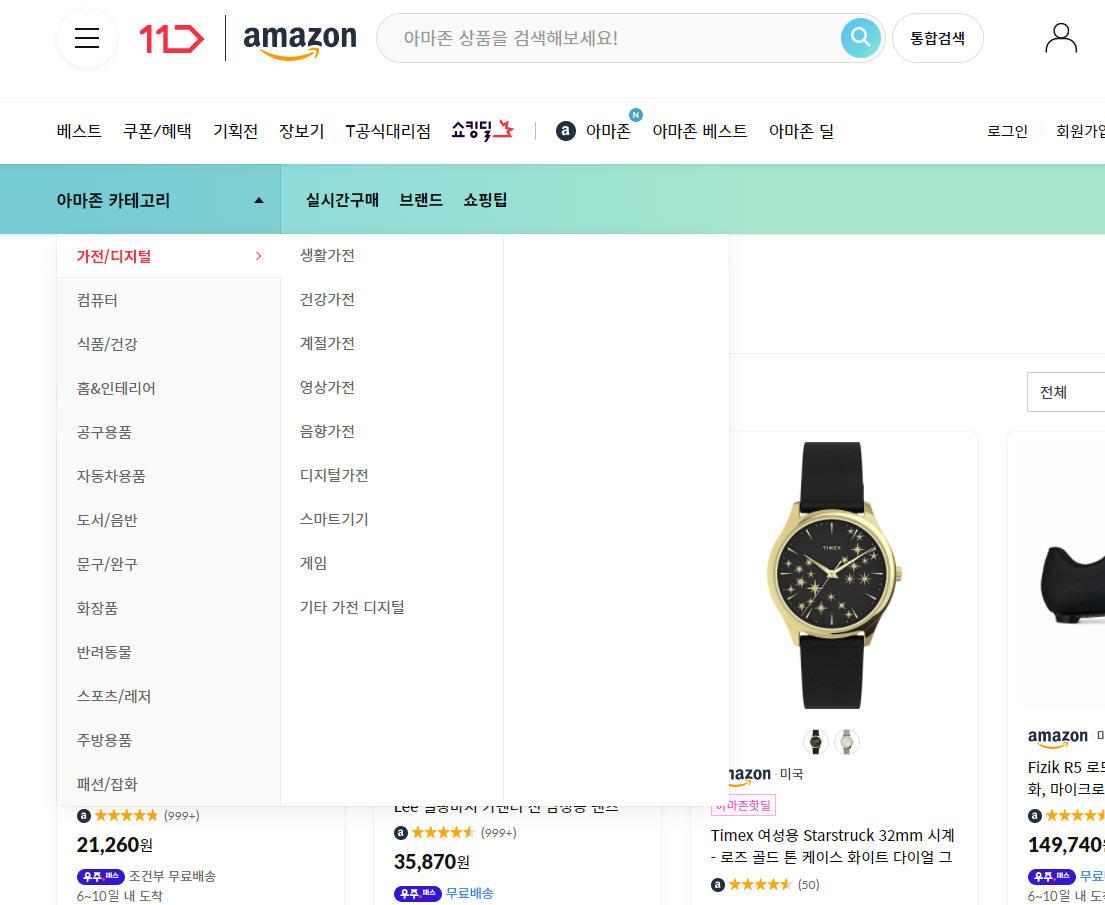Image resolution: width=1105 pixels, height=905 pixels.
Task: Select the white watch color swatch
Action: point(846,741)
